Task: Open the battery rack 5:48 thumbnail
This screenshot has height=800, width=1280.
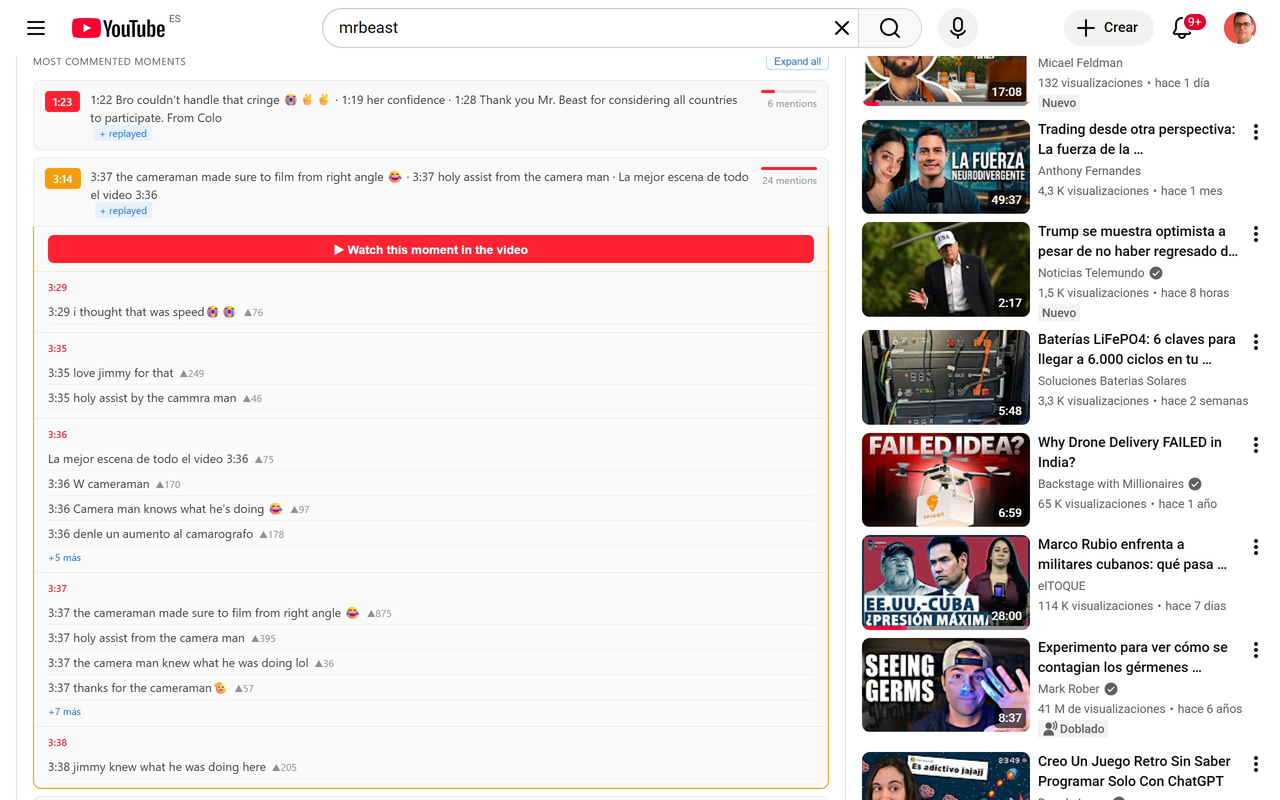Action: (946, 377)
